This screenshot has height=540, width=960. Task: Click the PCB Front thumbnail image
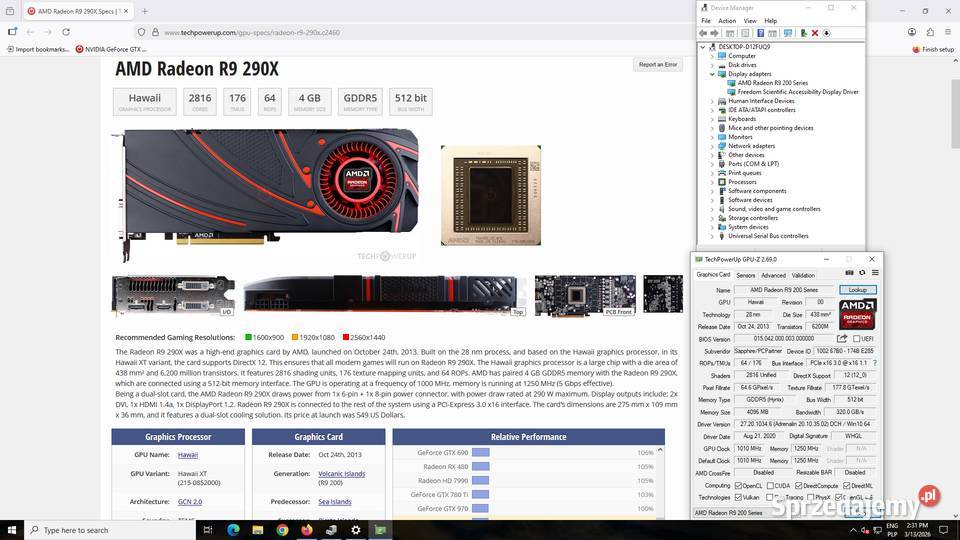(585, 296)
